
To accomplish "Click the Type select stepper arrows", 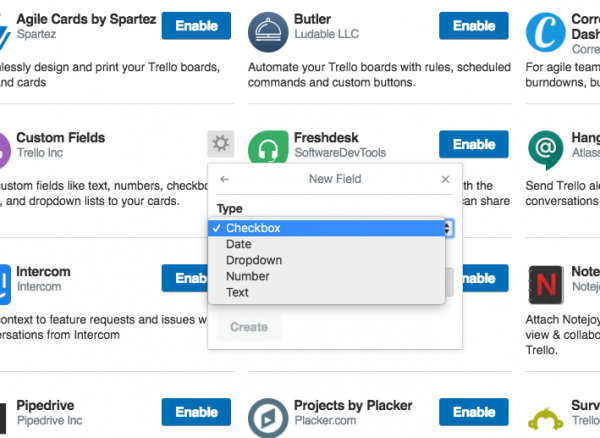I will pyautogui.click(x=448, y=228).
